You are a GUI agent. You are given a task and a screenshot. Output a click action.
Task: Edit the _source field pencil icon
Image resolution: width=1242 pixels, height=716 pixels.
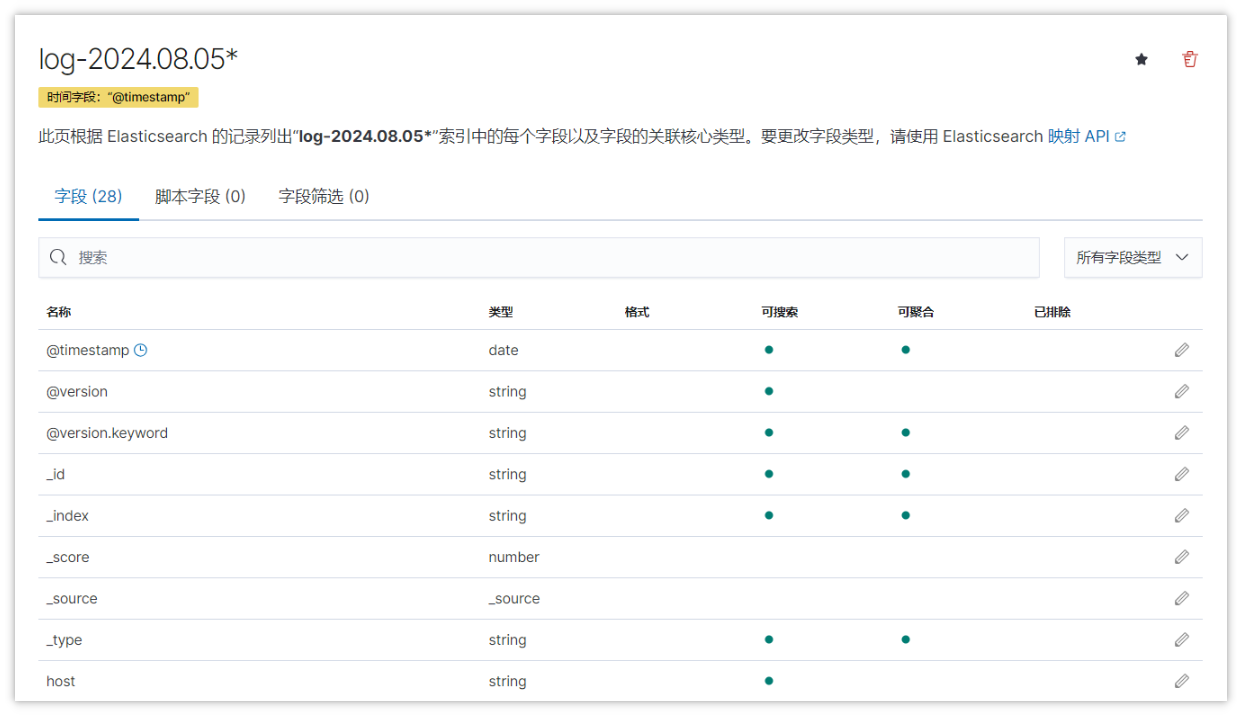coord(1182,599)
